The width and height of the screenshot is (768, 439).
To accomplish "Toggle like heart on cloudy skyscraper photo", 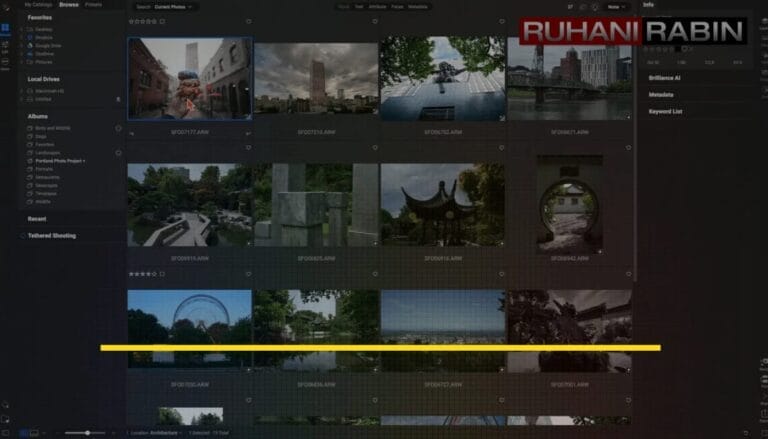I will [x=375, y=22].
